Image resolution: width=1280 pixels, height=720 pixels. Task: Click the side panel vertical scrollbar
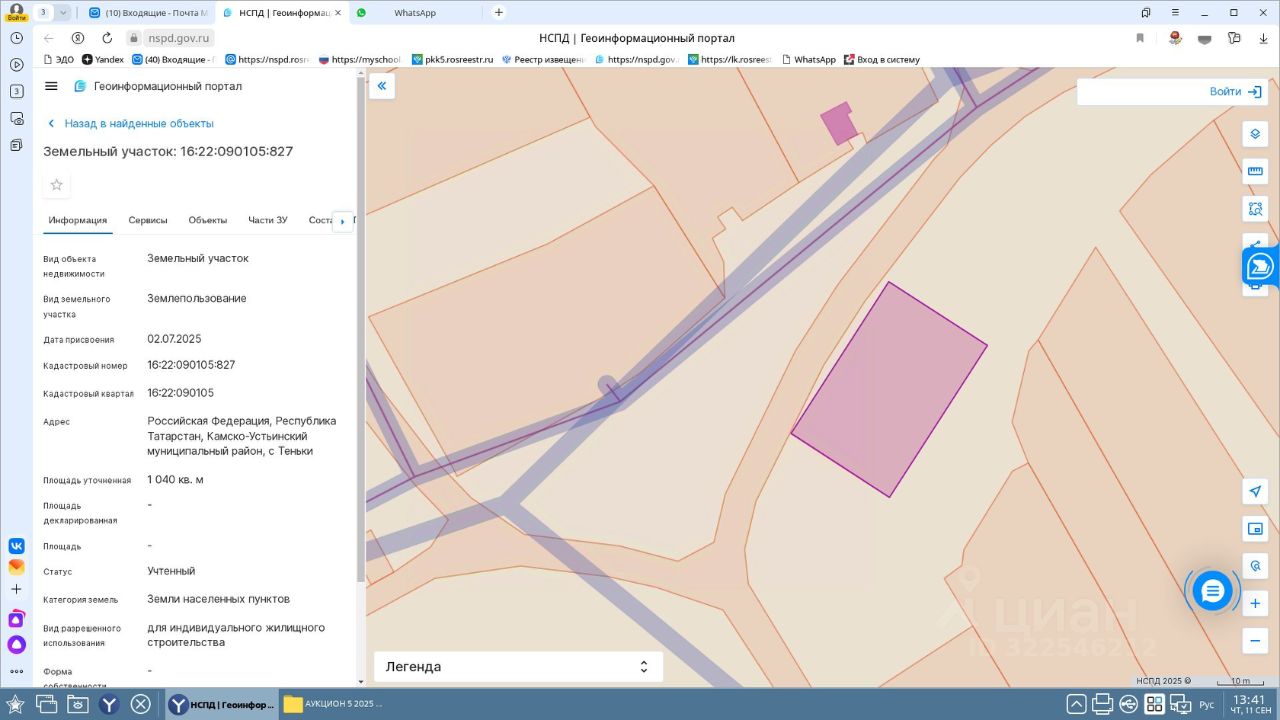point(361,330)
